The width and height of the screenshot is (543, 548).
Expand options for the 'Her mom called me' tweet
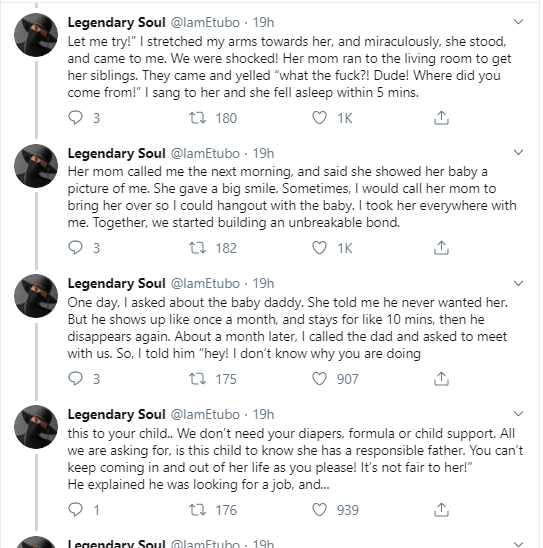[519, 152]
